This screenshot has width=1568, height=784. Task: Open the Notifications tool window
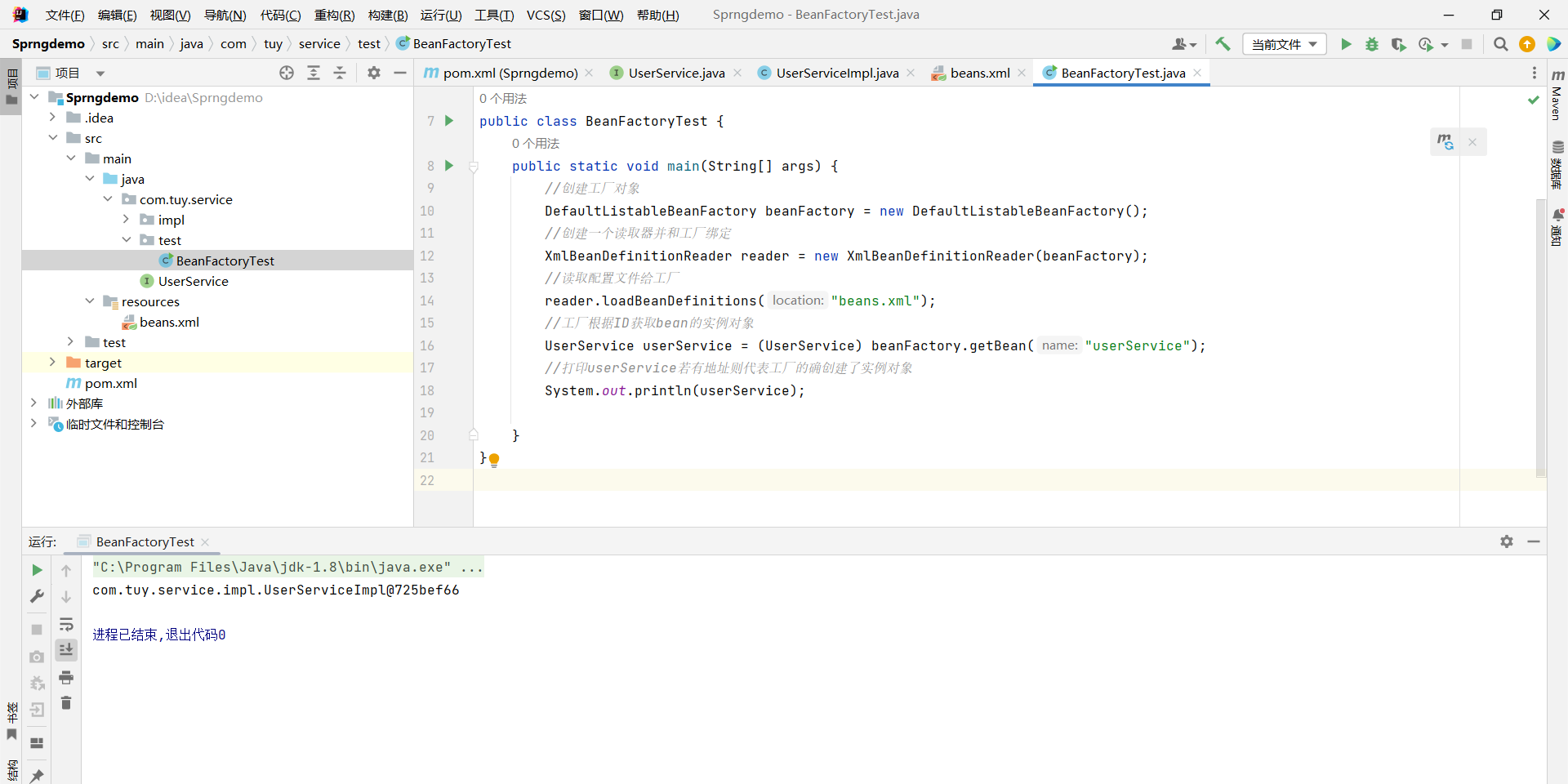click(1557, 227)
